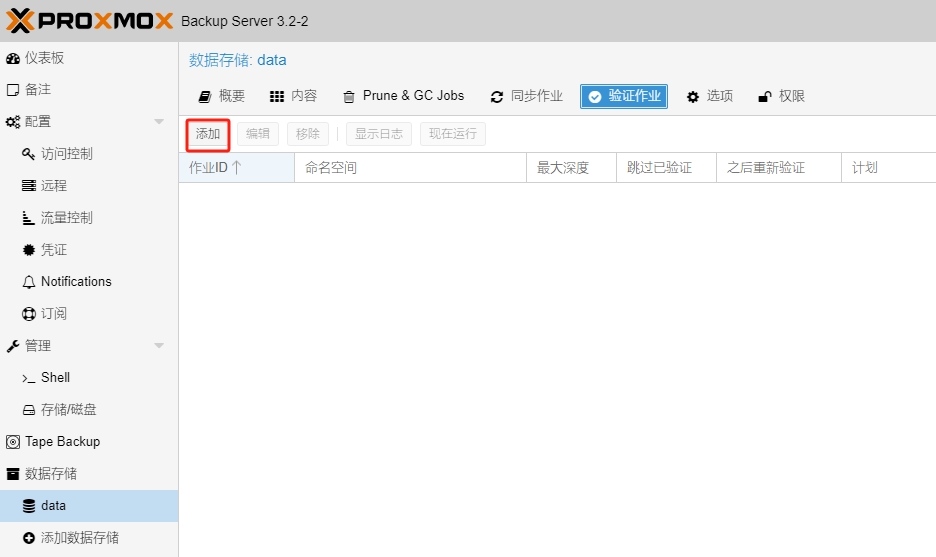Click 添加 button to add verify job
The image size is (936, 557).
click(x=208, y=134)
